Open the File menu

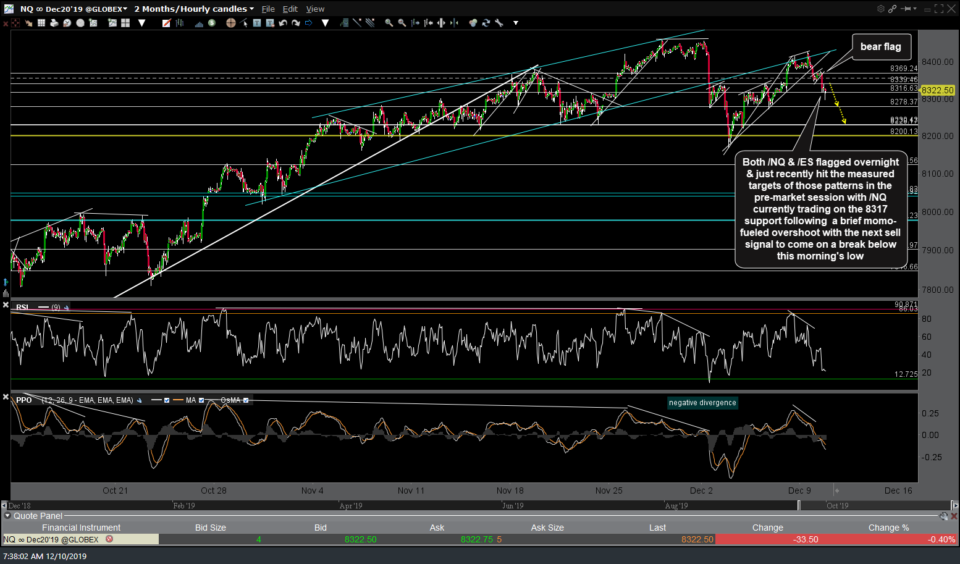(268, 9)
